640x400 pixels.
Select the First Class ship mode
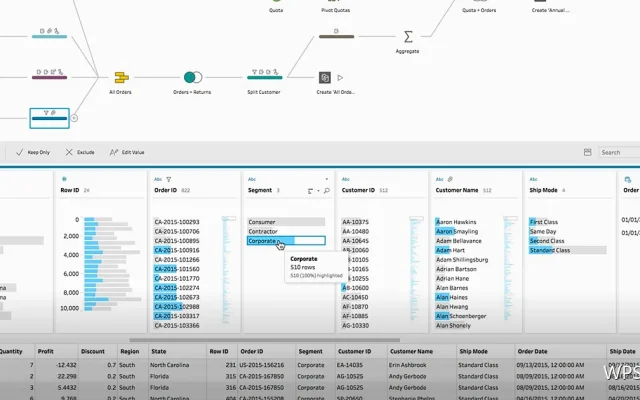pyautogui.click(x=543, y=222)
